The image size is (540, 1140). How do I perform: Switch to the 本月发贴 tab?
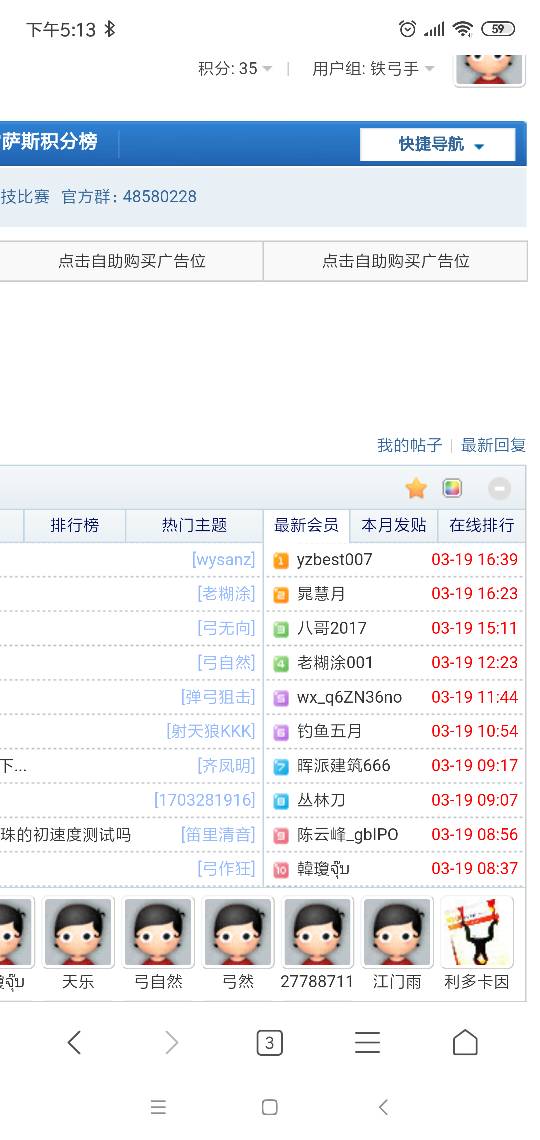click(x=393, y=525)
